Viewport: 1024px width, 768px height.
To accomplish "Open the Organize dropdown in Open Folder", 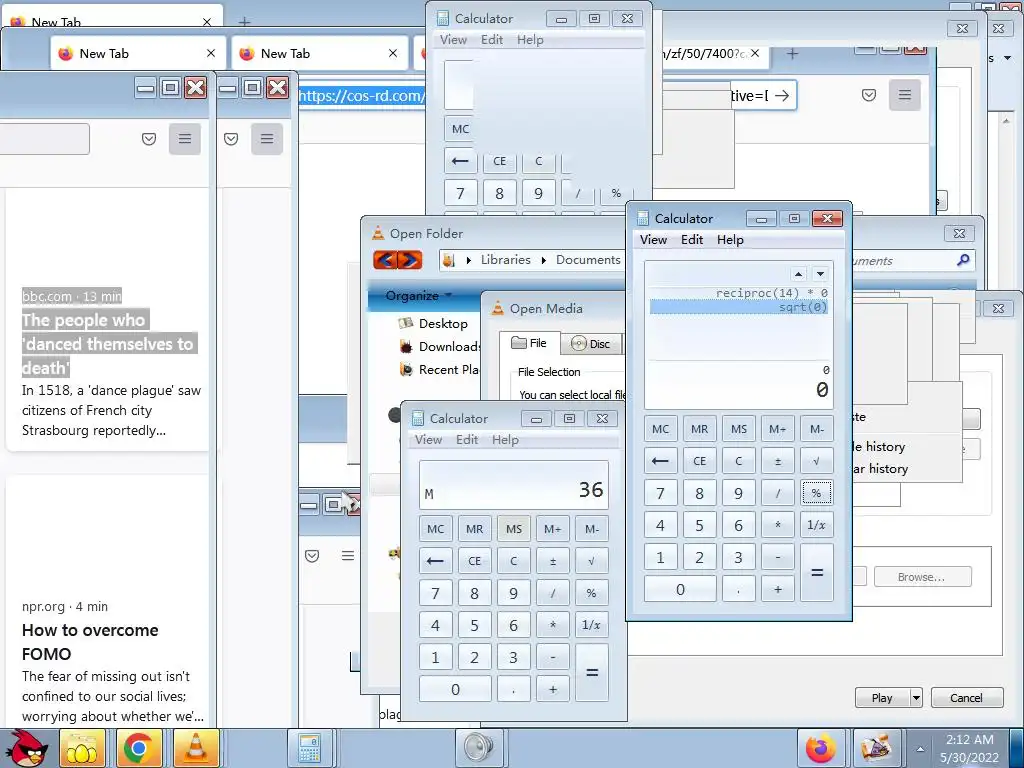I will (x=418, y=295).
